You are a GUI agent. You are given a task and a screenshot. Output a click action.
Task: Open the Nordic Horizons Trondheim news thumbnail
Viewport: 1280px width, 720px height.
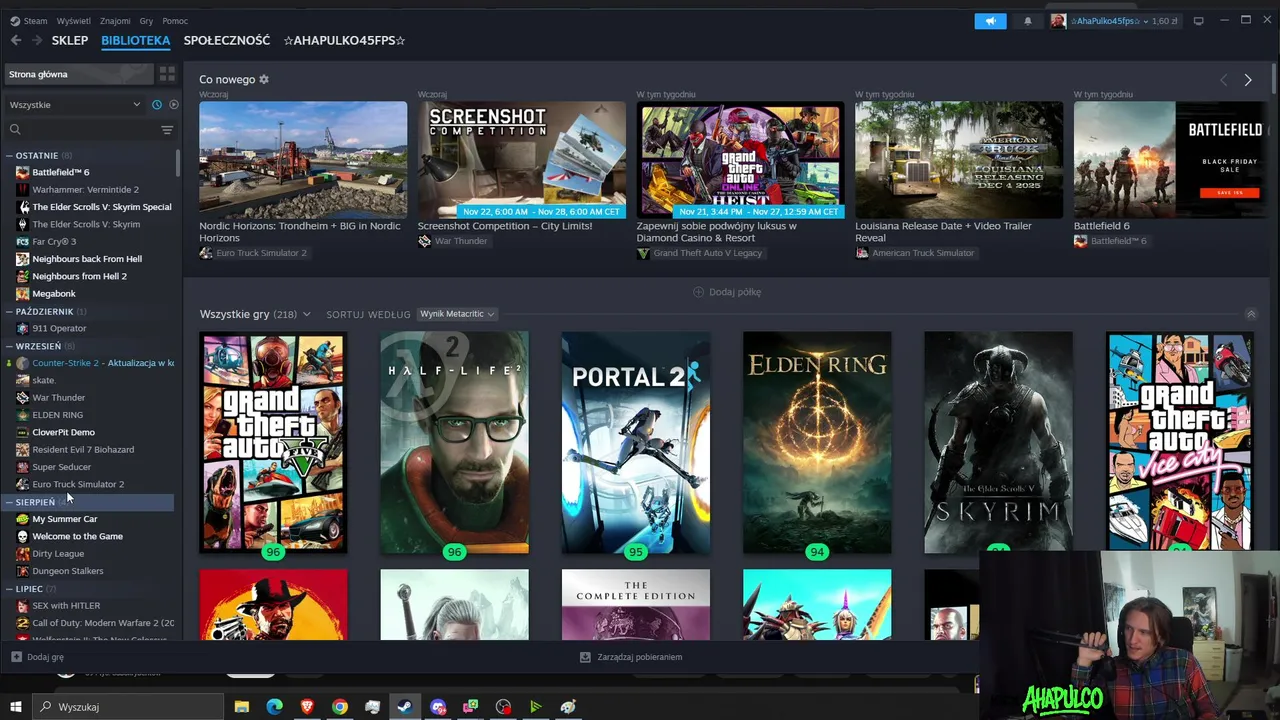coord(303,159)
